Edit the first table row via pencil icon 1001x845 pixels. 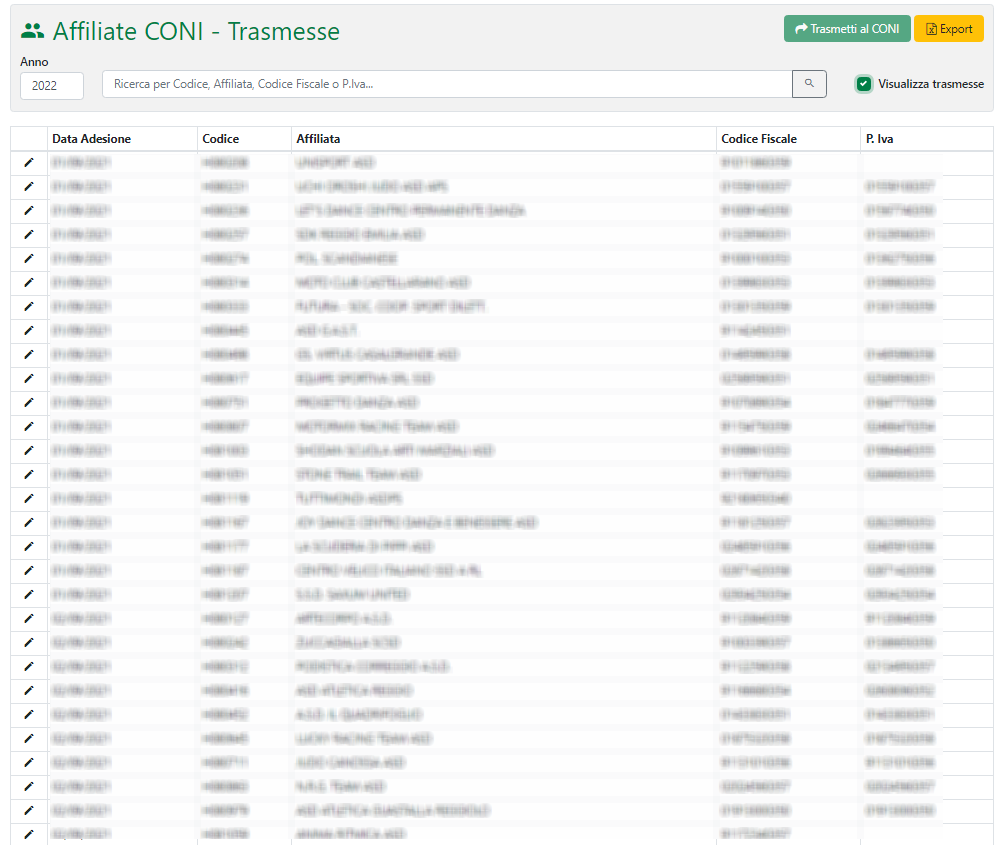[x=29, y=162]
